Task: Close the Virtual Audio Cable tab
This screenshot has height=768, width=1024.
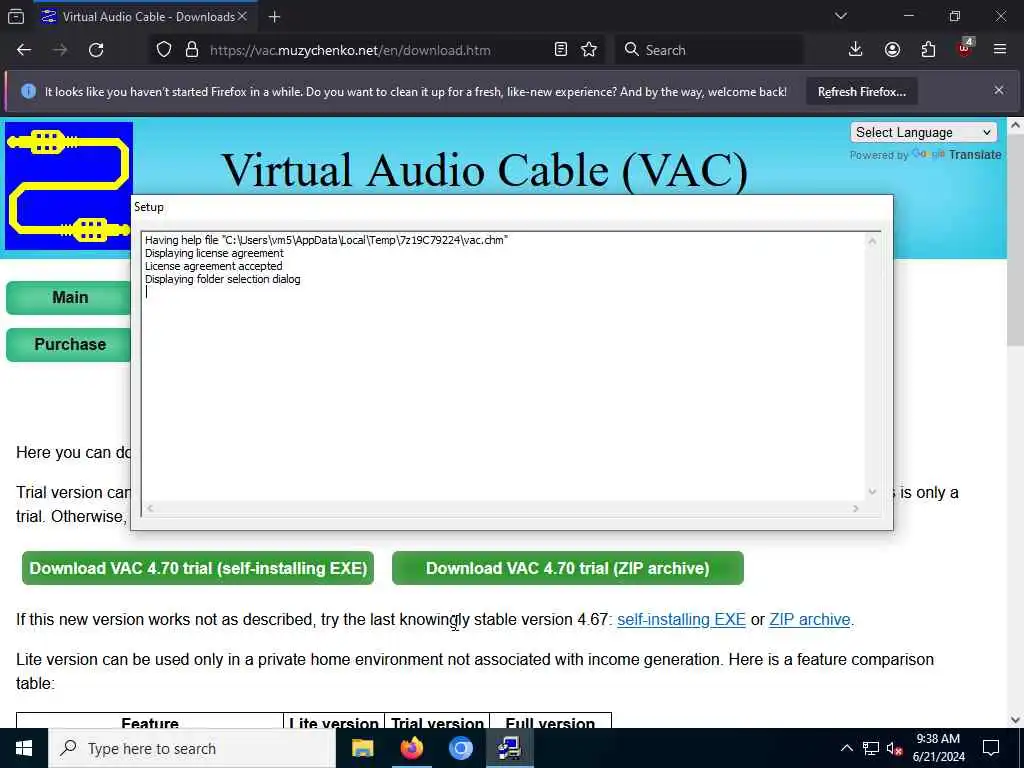Action: (x=242, y=16)
